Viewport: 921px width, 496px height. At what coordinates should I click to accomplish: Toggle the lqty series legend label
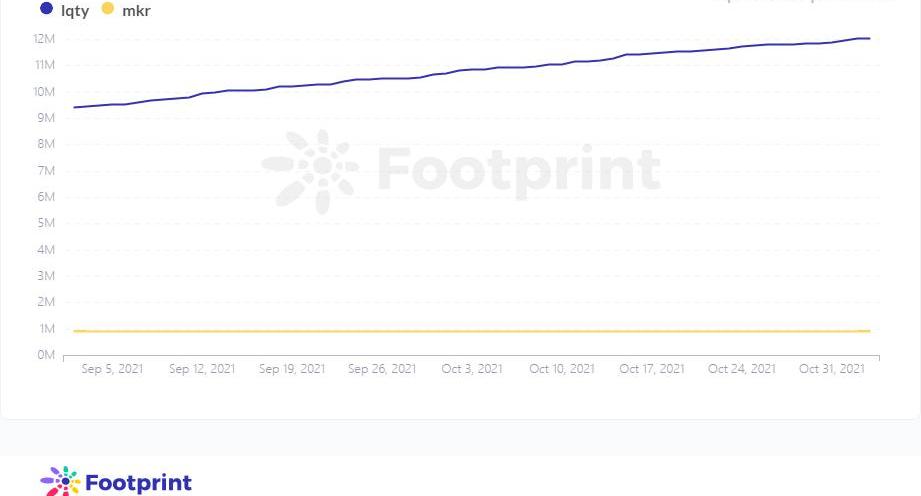75,11
